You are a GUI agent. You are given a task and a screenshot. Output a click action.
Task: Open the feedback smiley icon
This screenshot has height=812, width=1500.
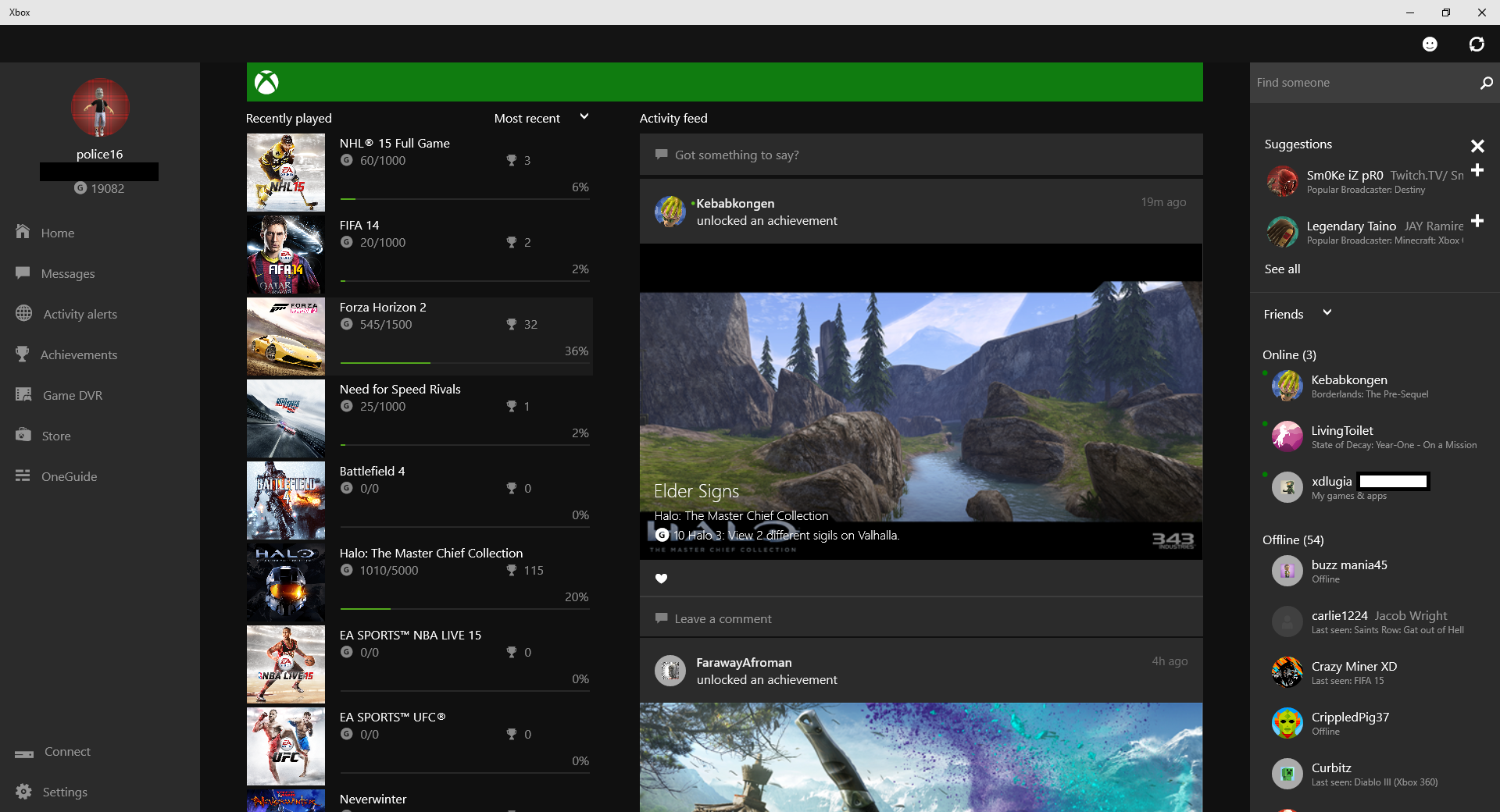[x=1430, y=45]
